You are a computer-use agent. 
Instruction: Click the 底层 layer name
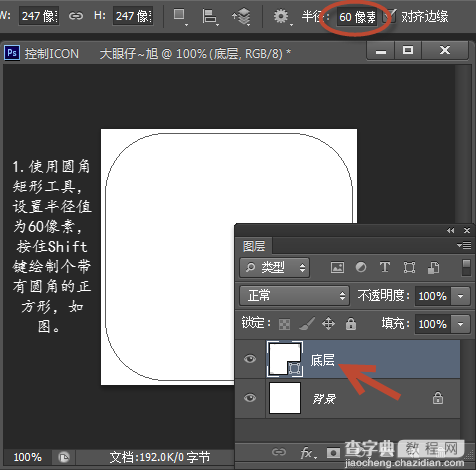click(322, 360)
